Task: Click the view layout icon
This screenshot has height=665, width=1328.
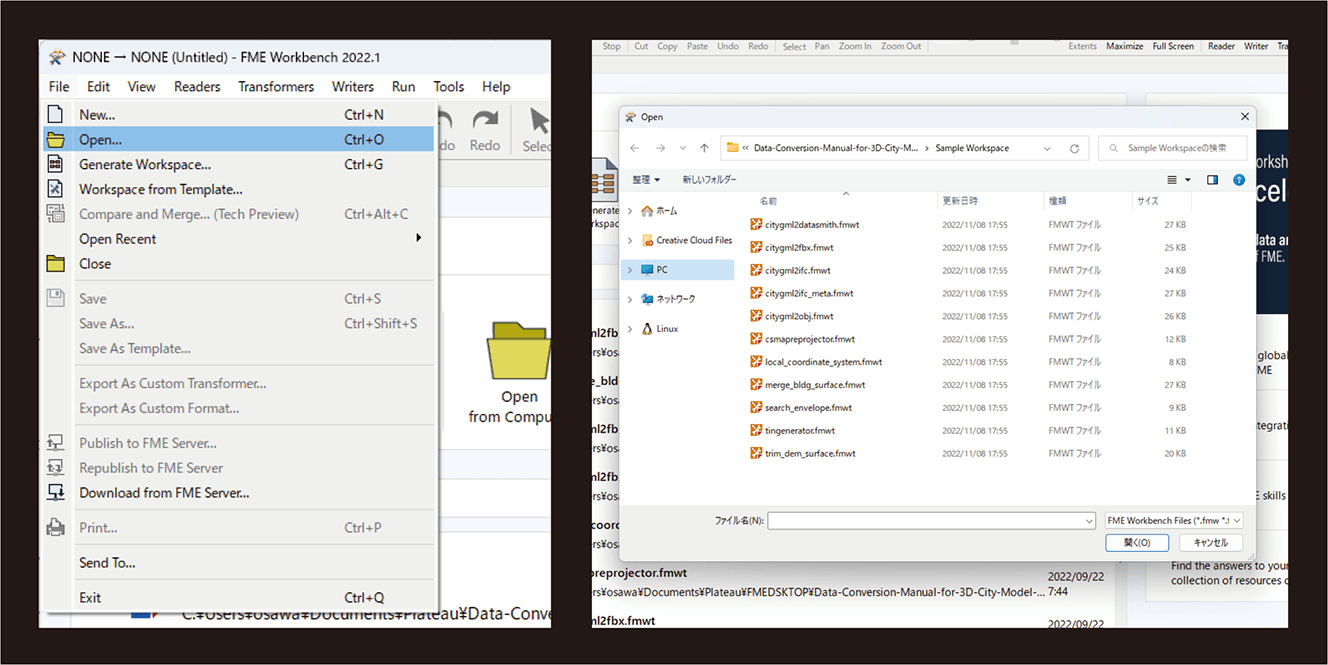Action: click(1173, 180)
